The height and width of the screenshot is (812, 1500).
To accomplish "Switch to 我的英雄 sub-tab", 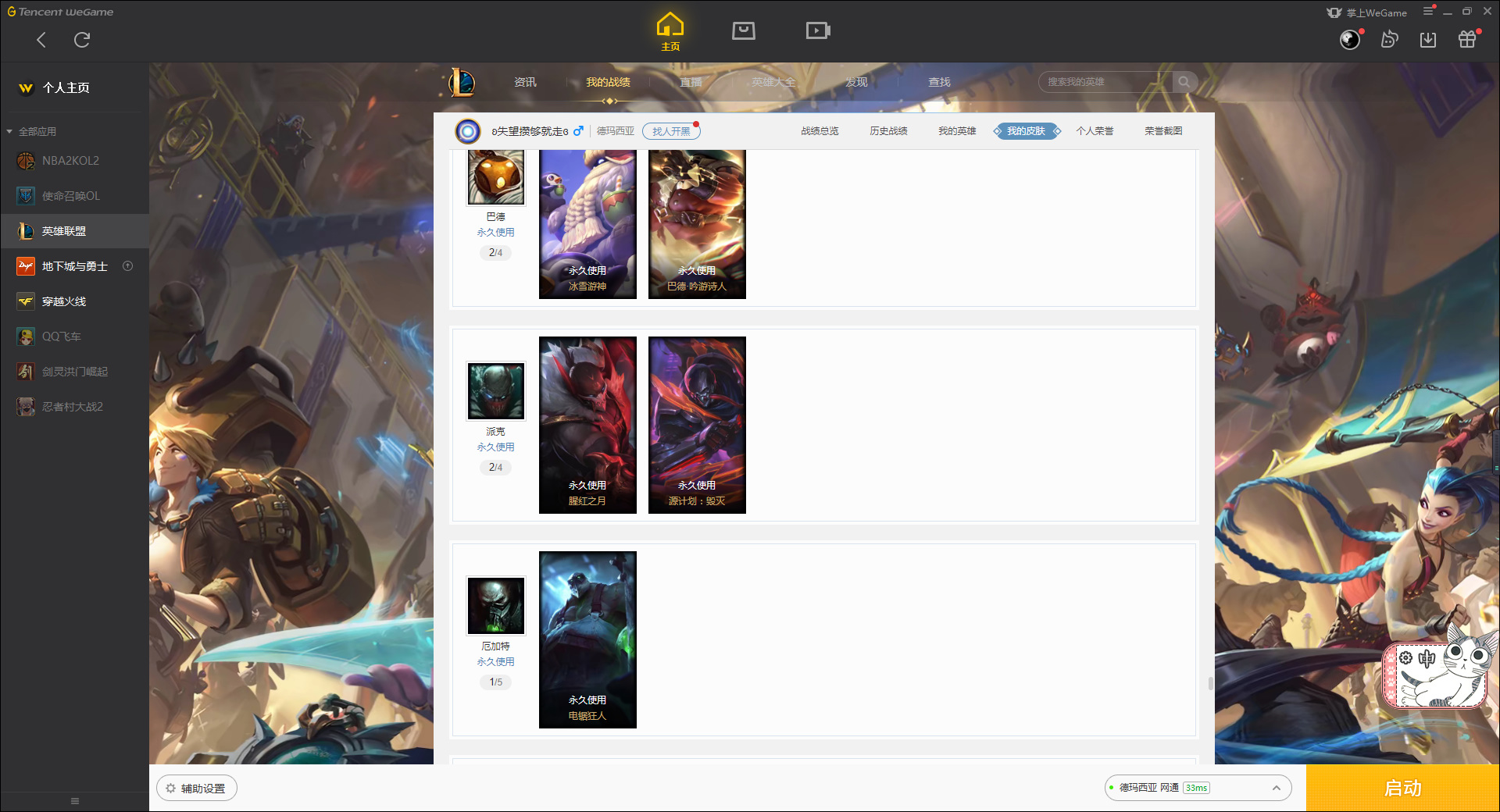I will 957,131.
